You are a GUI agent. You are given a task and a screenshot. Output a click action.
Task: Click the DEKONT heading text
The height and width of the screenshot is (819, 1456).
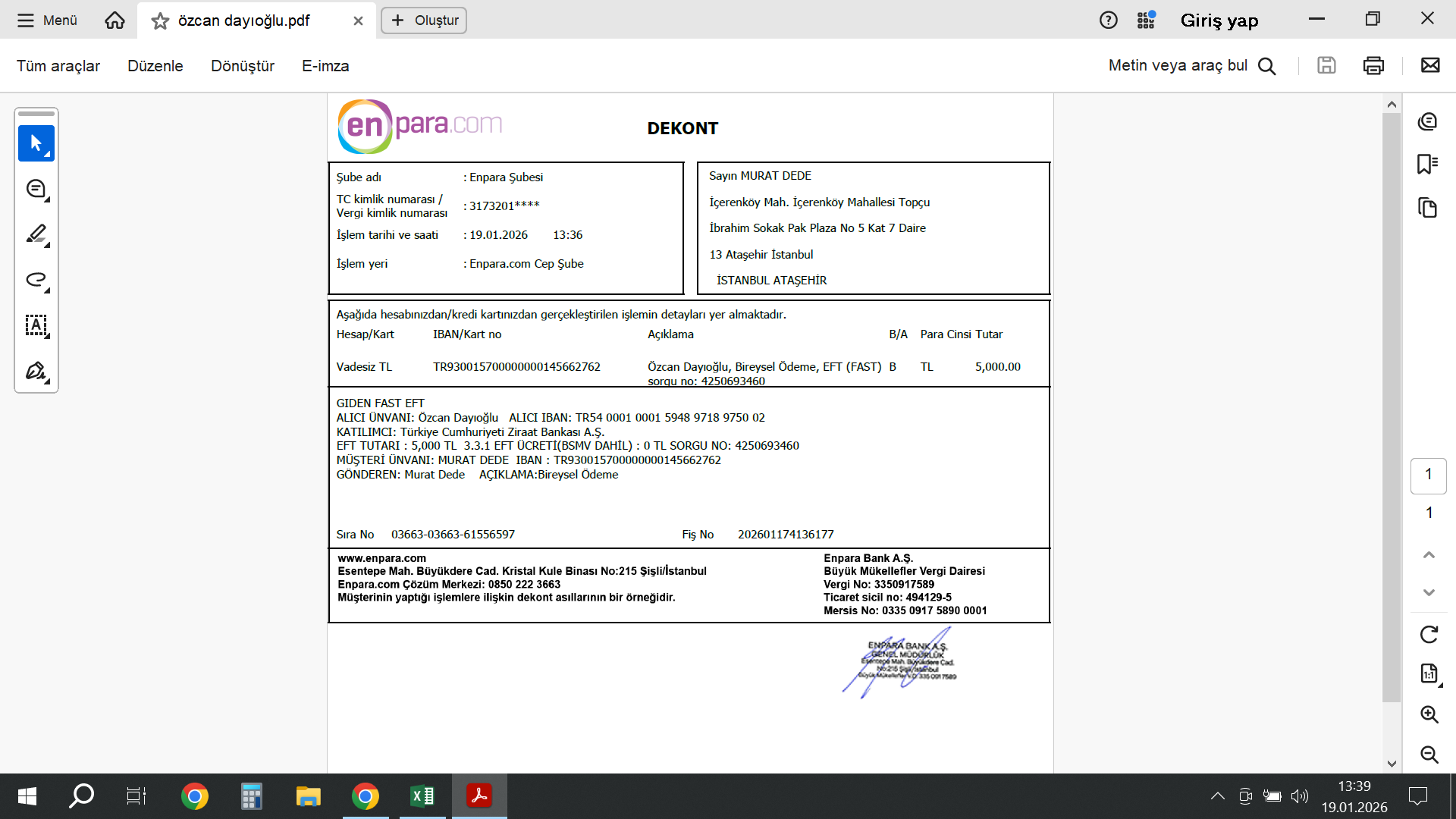(x=682, y=129)
